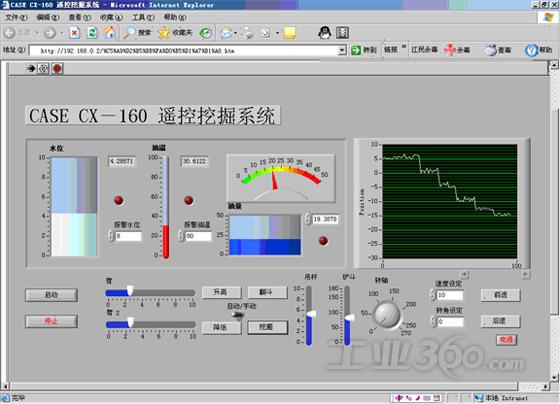This screenshot has height=404, width=560.
Task: Click the Print toolbar icon
Action: [247, 33]
